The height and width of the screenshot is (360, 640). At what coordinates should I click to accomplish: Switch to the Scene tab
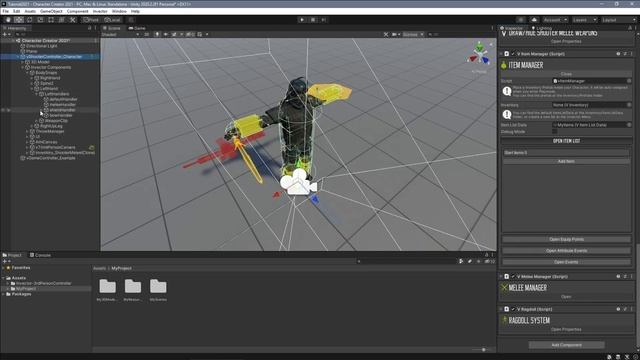[x=111, y=28]
